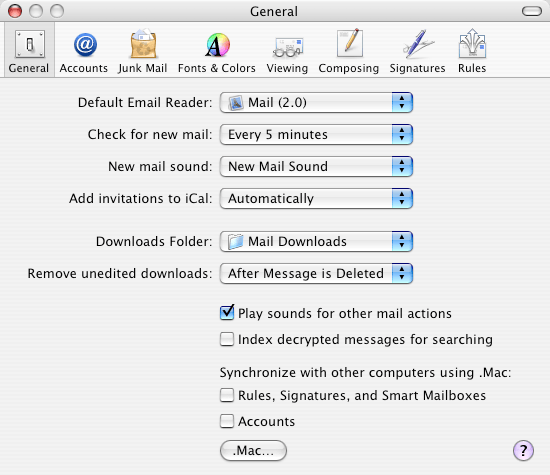Open the Composing pencil icon pane
Image resolution: width=550 pixels, height=475 pixels.
tap(349, 43)
